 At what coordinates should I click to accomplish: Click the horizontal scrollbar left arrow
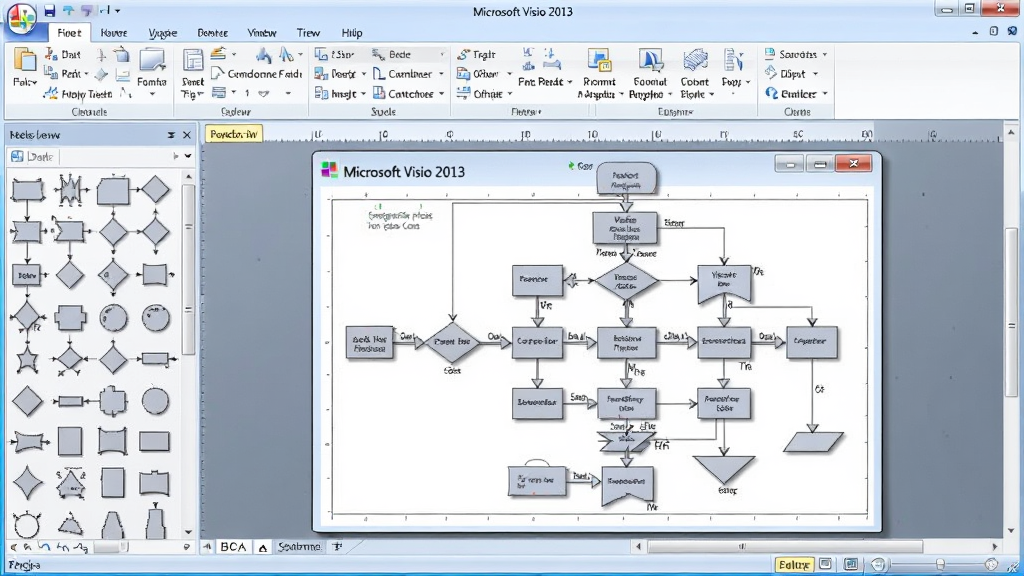click(638, 547)
